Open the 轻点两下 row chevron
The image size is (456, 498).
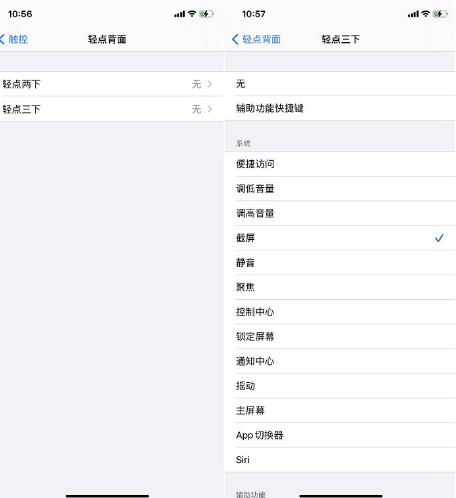[209, 84]
